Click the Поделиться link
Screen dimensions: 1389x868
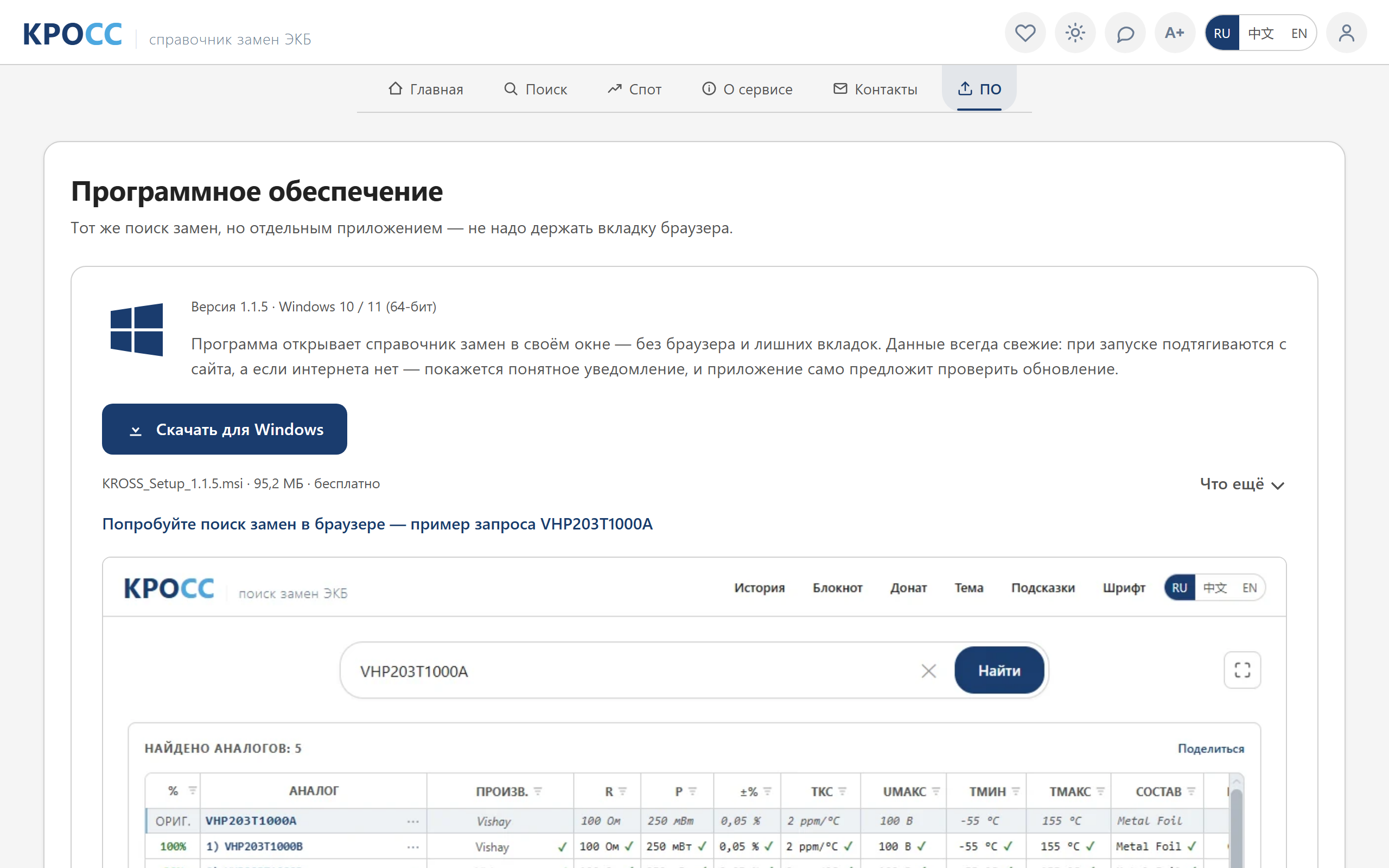(1210, 748)
